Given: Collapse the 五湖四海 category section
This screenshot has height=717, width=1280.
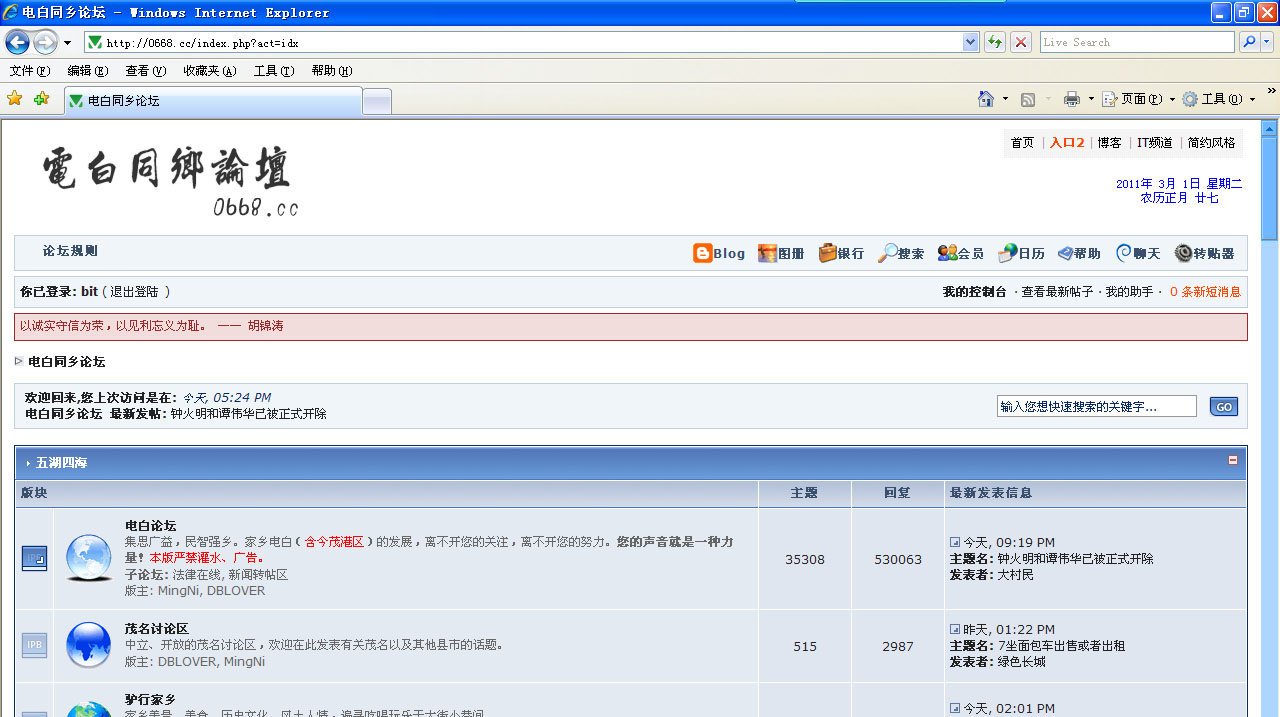Looking at the screenshot, I should 1233,460.
